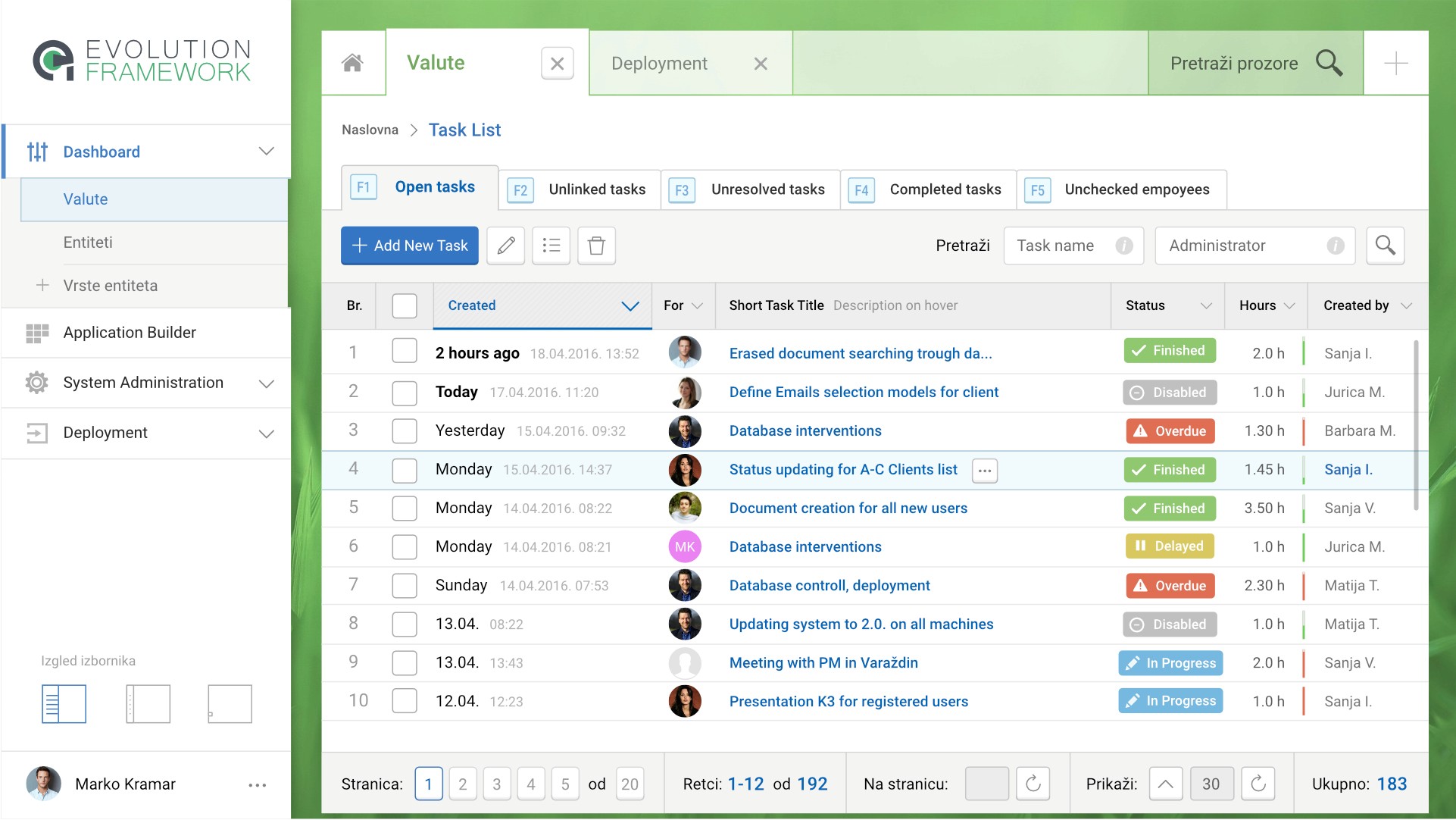Viewport: 1456px width, 820px height.
Task: Click the magnifier search button beside Administrator
Action: pos(1385,246)
